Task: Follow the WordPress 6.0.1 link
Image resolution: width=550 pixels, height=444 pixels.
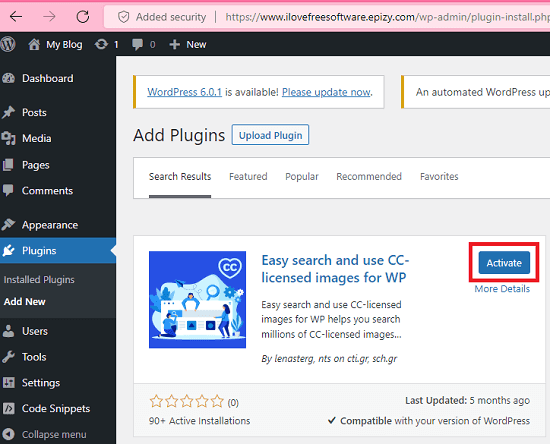Action: 185,92
